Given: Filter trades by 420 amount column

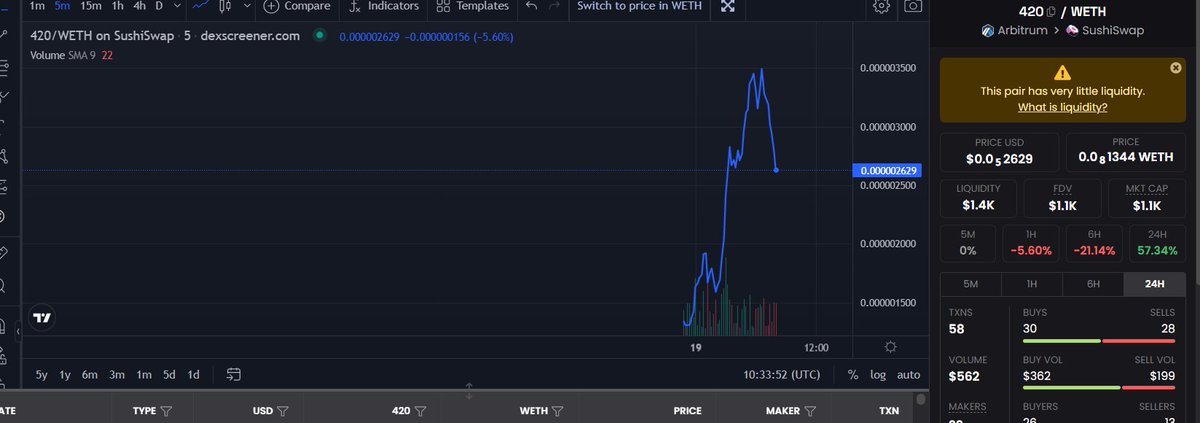Looking at the screenshot, I should click(x=420, y=411).
